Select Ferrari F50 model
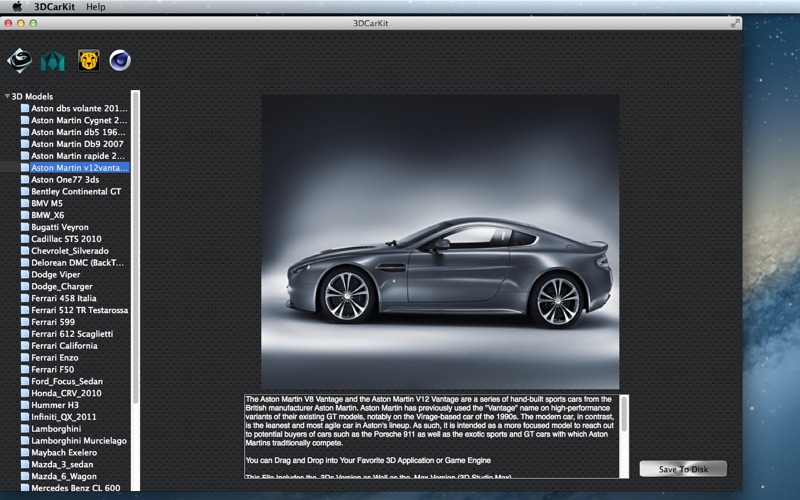This screenshot has height=500, width=800. (53, 369)
